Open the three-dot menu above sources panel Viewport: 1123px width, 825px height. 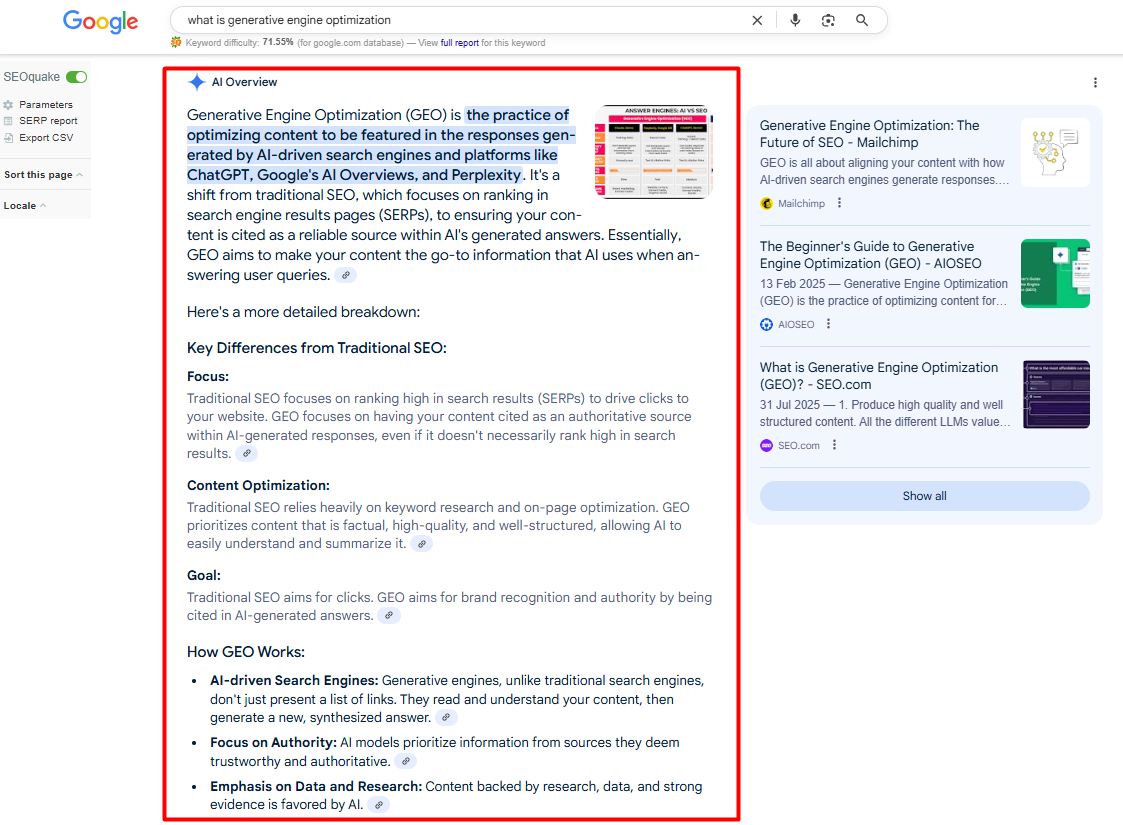[x=1095, y=83]
